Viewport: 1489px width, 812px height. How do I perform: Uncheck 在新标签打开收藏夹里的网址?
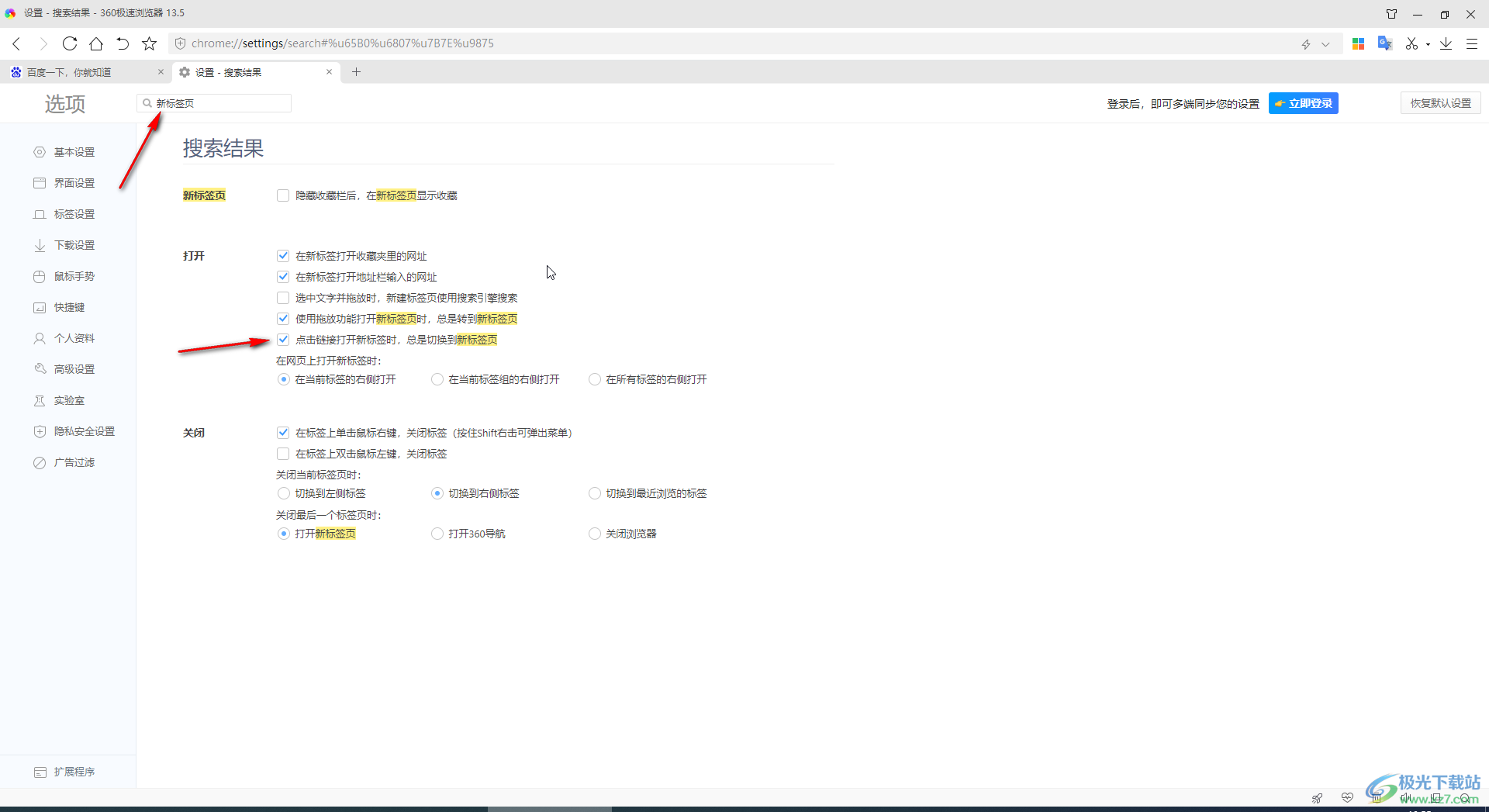point(283,256)
